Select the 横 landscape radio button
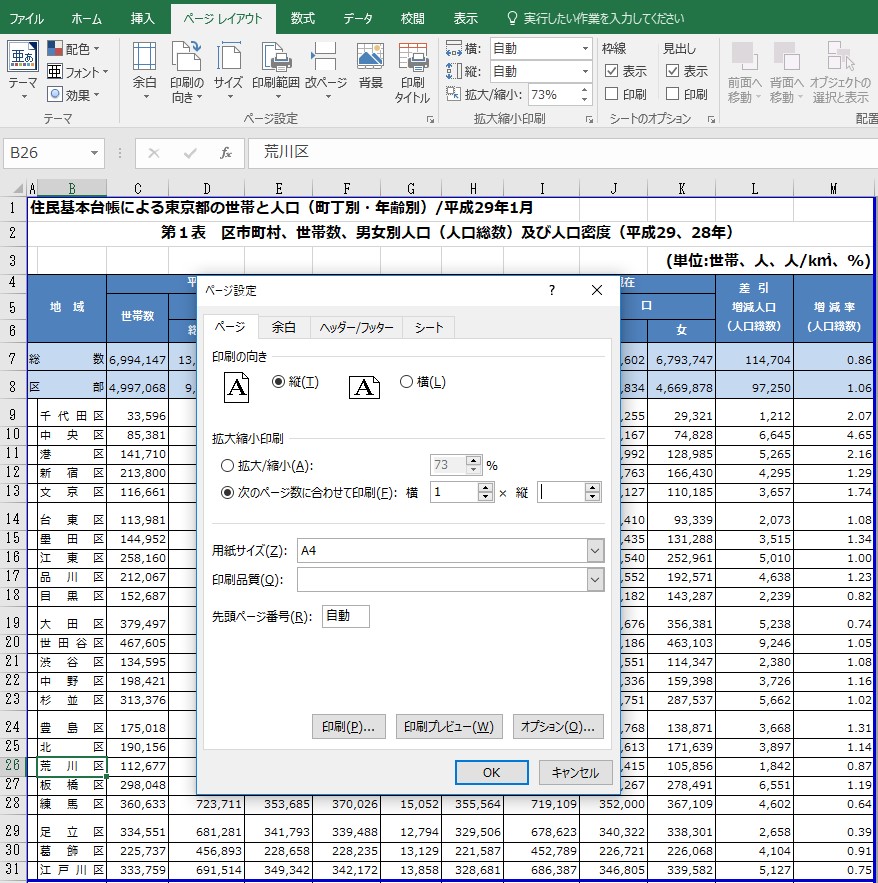Screen dimensions: 878x883 tap(406, 382)
